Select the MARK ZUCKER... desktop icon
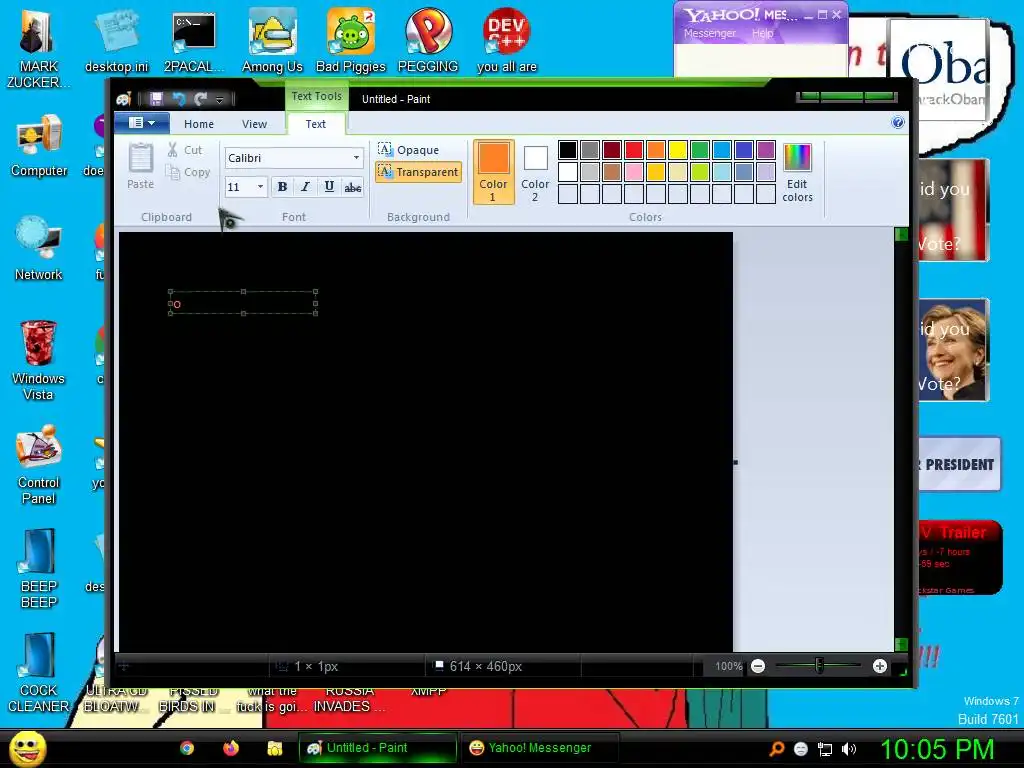The image size is (1024, 768). (x=39, y=47)
